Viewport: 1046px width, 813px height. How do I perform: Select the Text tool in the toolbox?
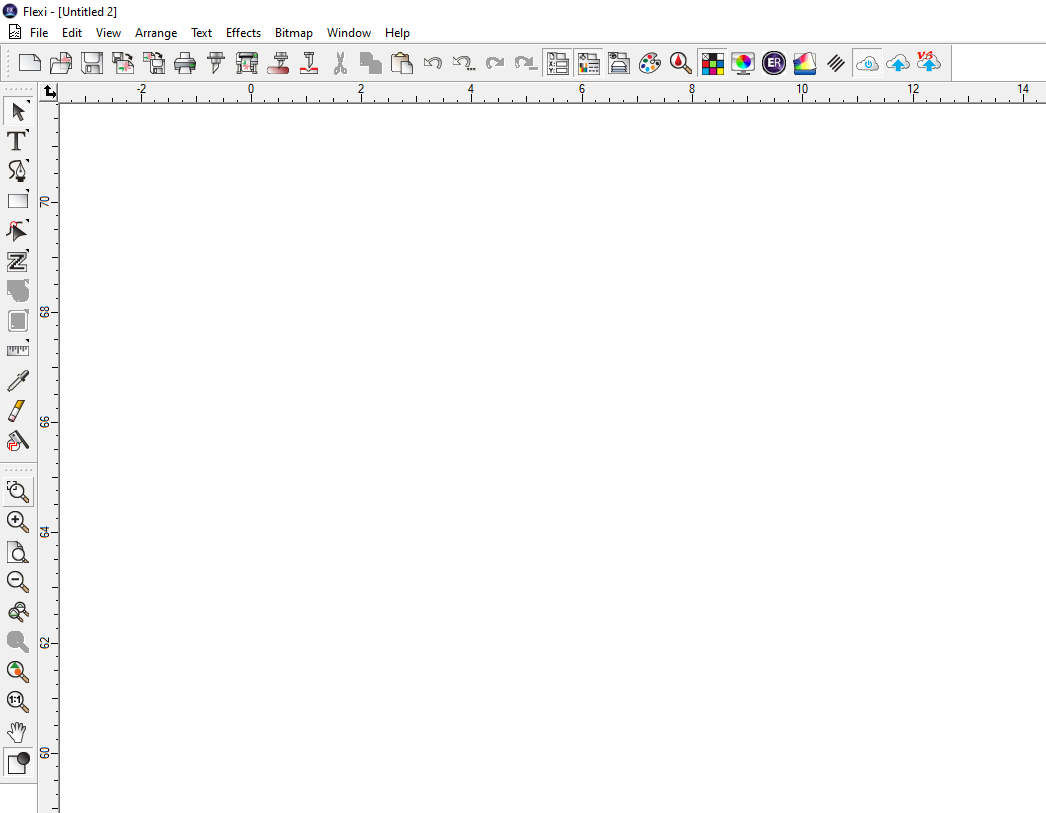click(x=17, y=141)
